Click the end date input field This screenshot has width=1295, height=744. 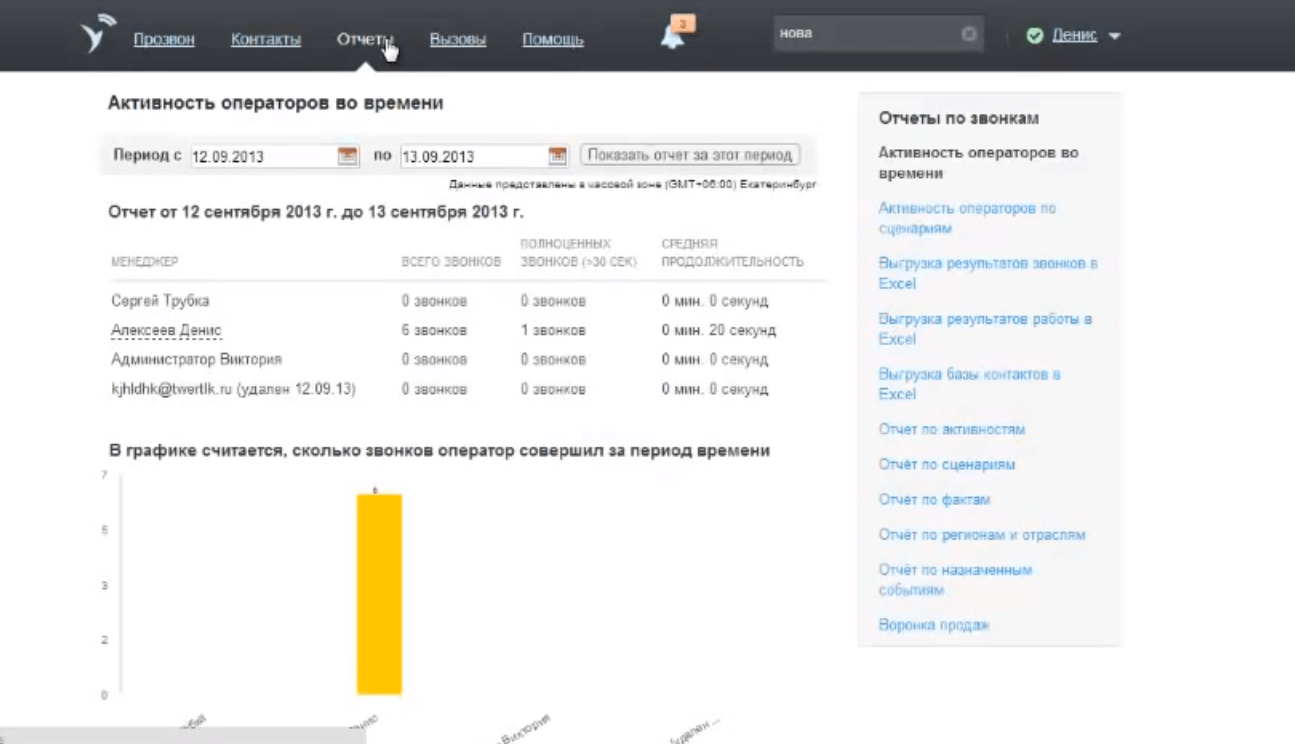coord(472,156)
